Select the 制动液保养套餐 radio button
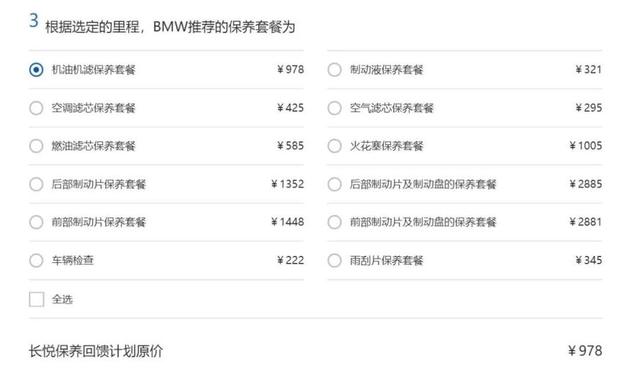The image size is (640, 369). pyautogui.click(x=334, y=70)
